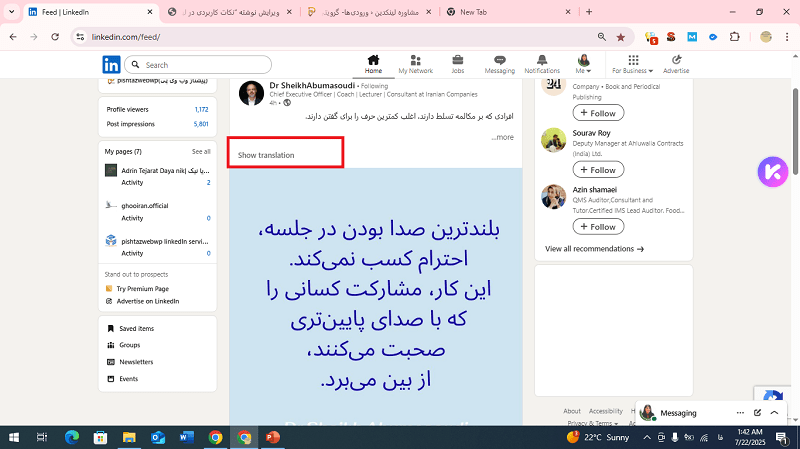
Task: Open the Notifications bell icon
Action: (x=542, y=62)
